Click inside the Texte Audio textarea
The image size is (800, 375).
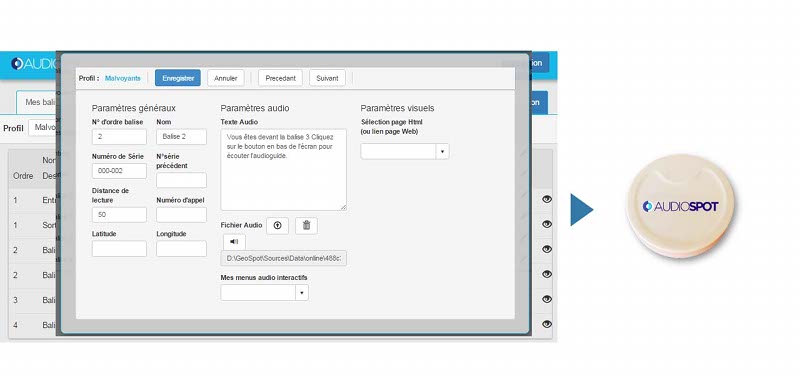(284, 169)
